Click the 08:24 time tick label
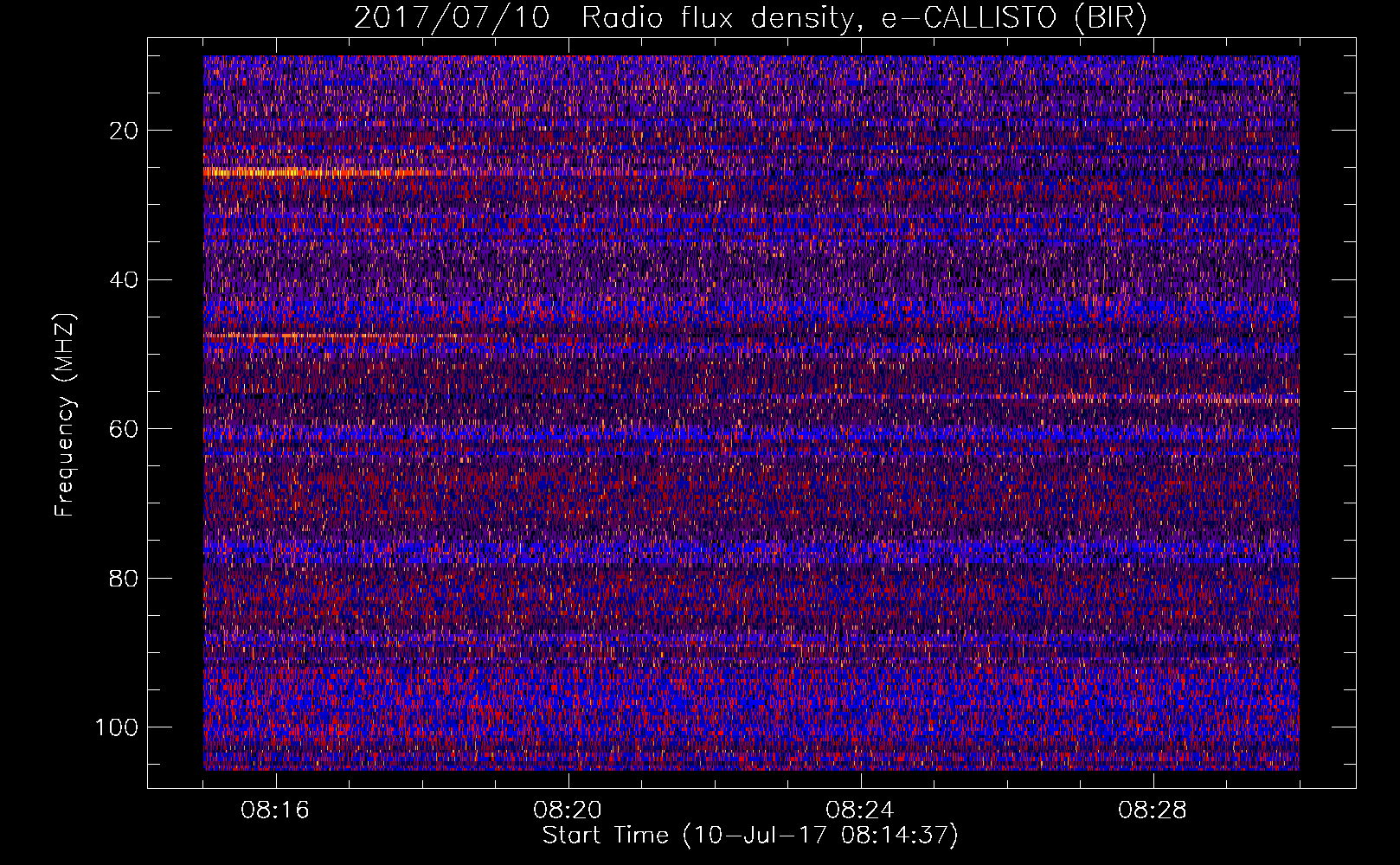 tap(860, 811)
